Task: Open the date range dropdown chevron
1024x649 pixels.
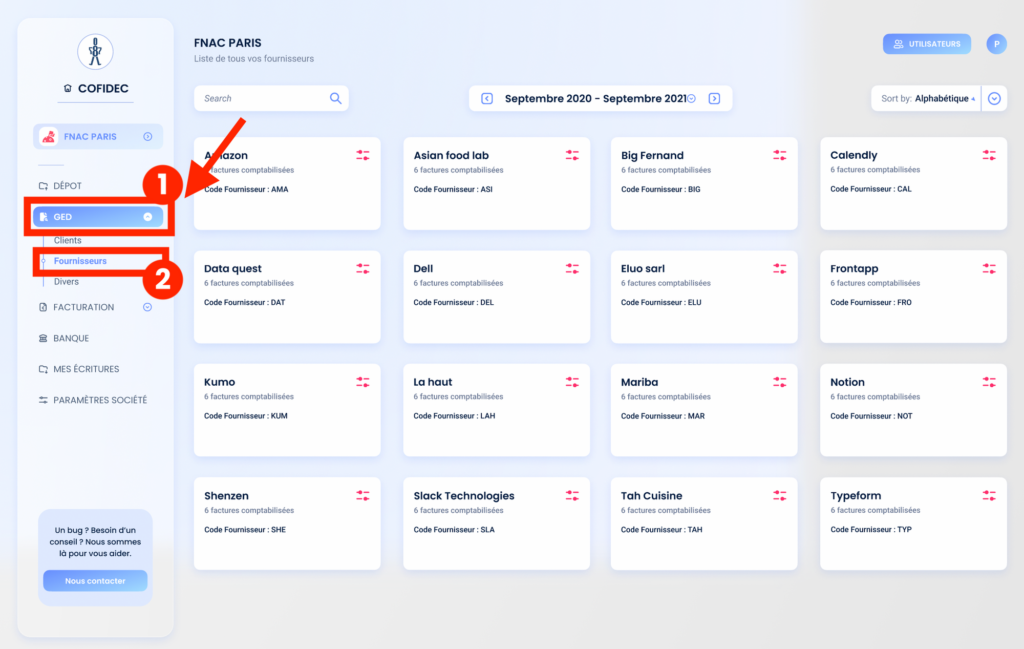Action: pyautogui.click(x=692, y=99)
